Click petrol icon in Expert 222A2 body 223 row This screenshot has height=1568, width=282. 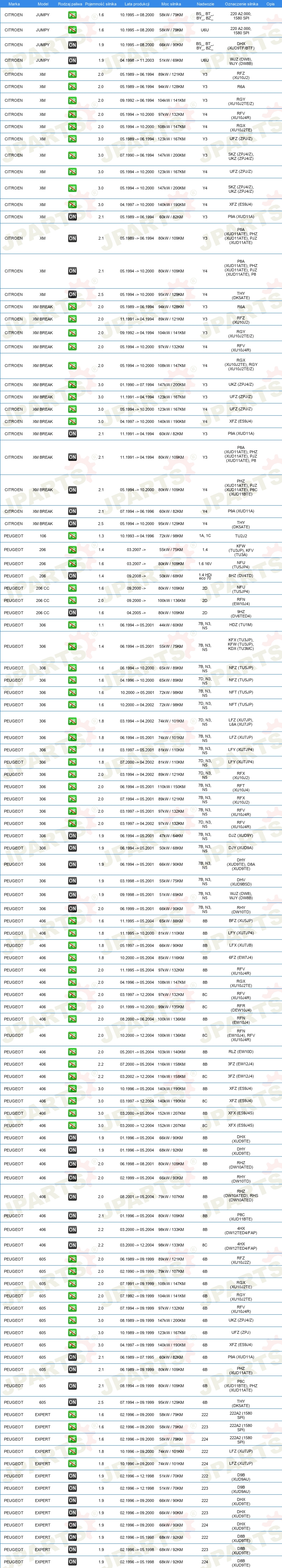click(x=72, y=1427)
